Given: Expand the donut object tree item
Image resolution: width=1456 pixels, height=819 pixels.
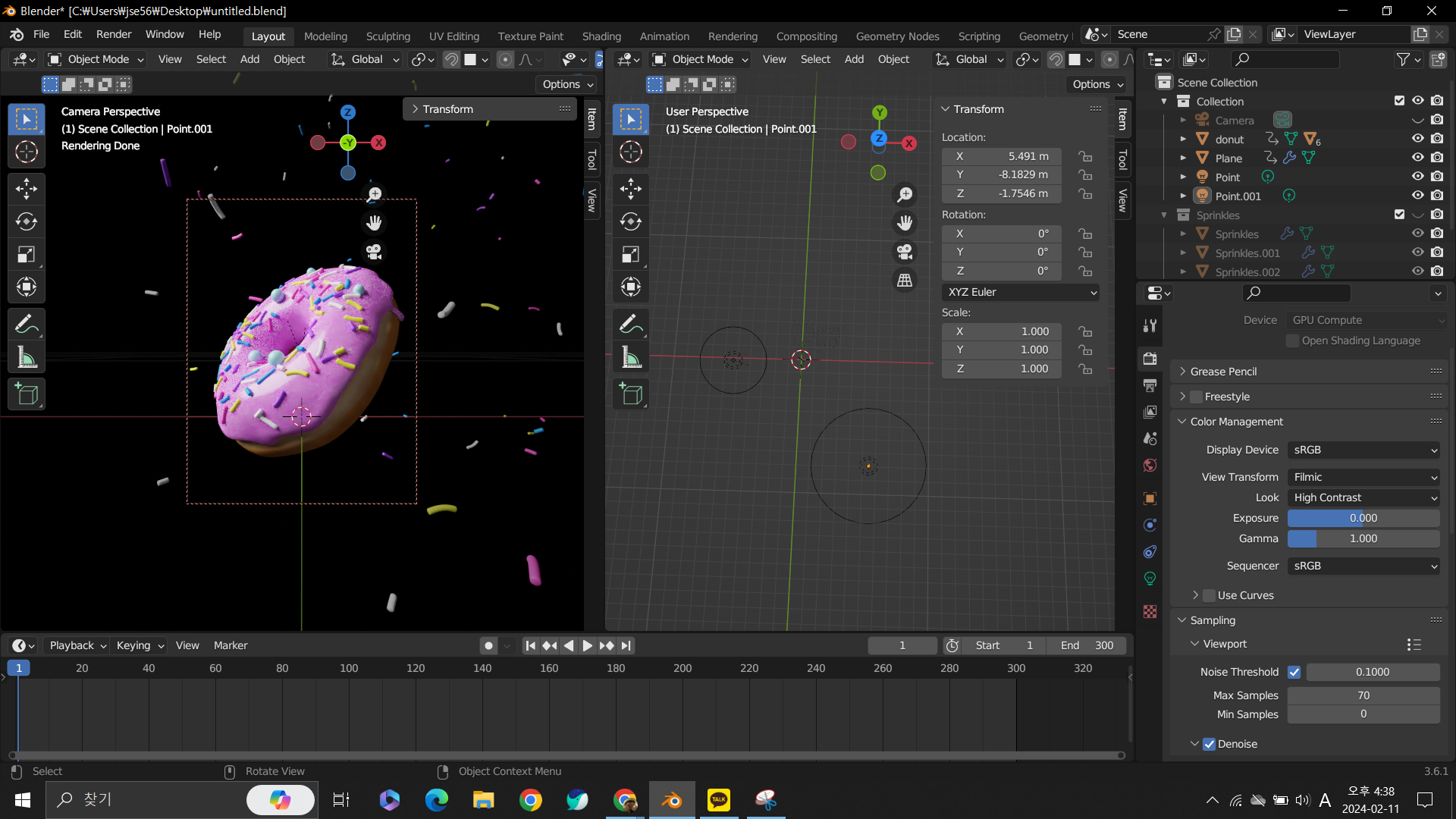Looking at the screenshot, I should (1183, 139).
